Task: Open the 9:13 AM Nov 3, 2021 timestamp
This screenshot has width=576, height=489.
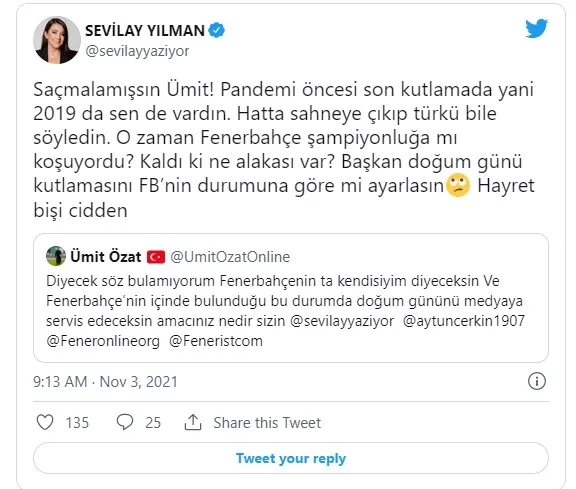Action: click(105, 382)
